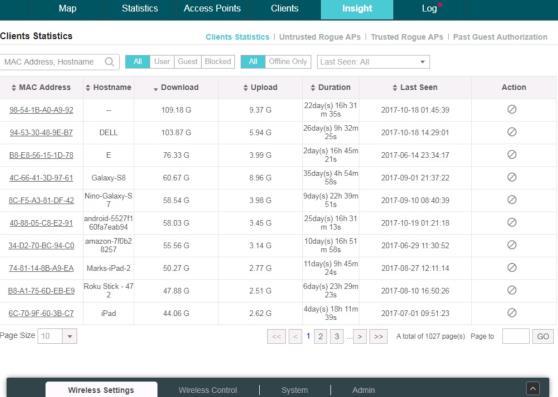558x397 pixels.
Task: Sort table by MAC Address column
Action: (41, 88)
